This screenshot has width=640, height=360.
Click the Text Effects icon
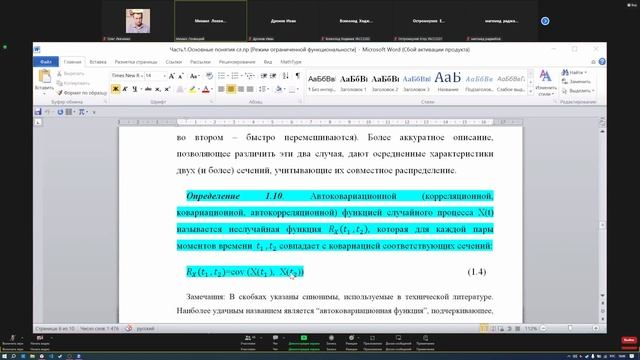(180, 89)
